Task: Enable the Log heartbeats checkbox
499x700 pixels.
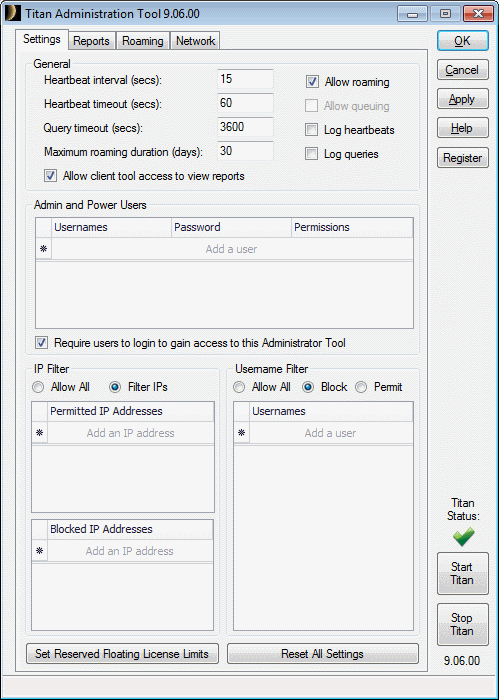Action: [311, 130]
